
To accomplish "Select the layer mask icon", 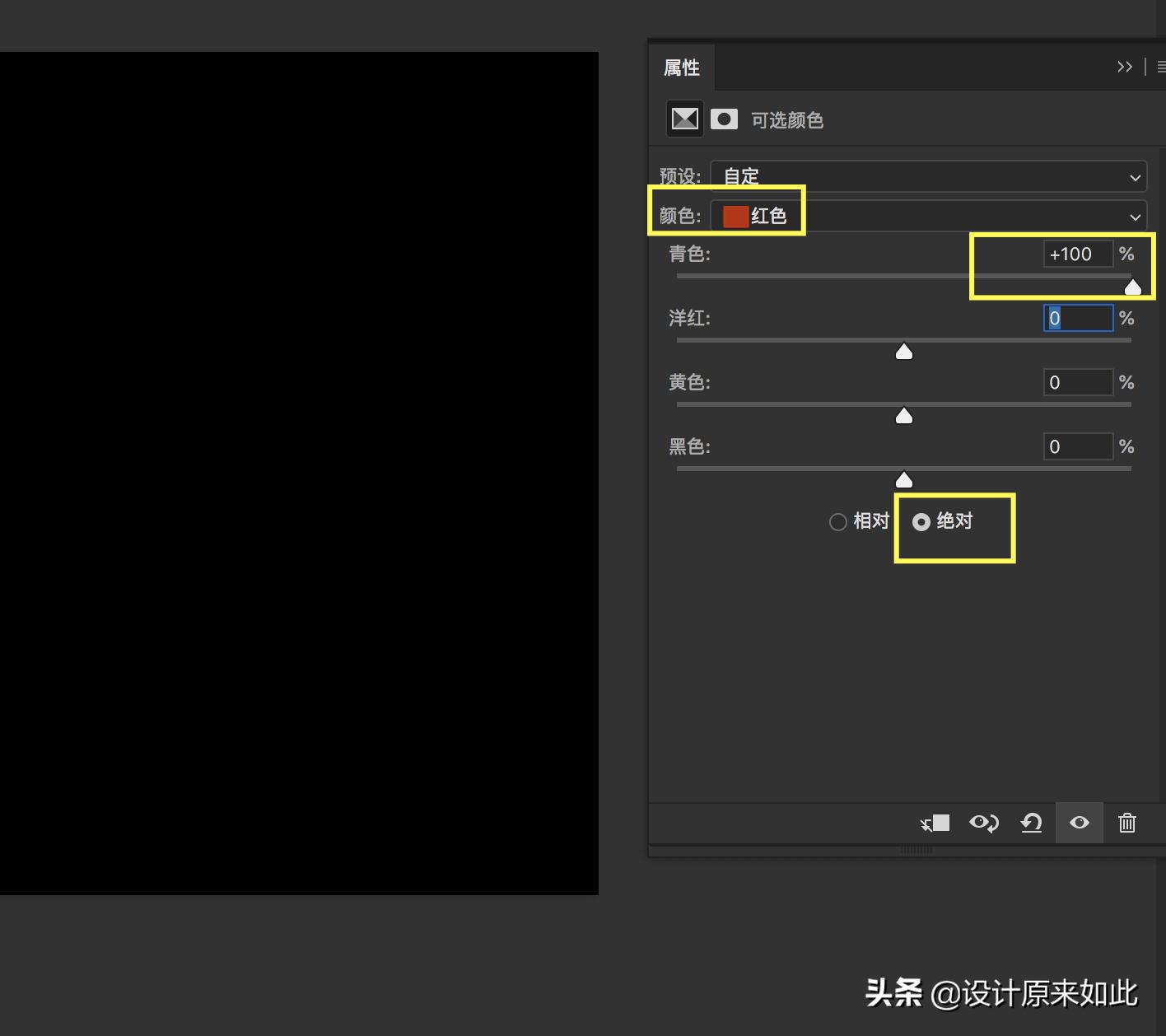I will [724, 119].
